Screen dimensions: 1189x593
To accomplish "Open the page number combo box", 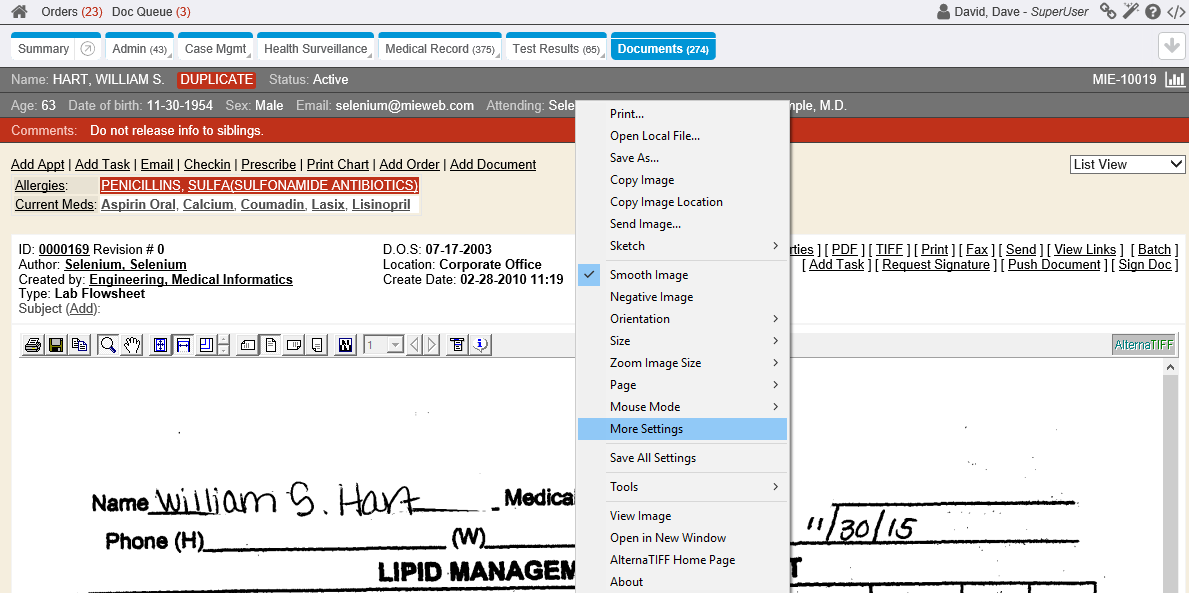I will (x=384, y=345).
